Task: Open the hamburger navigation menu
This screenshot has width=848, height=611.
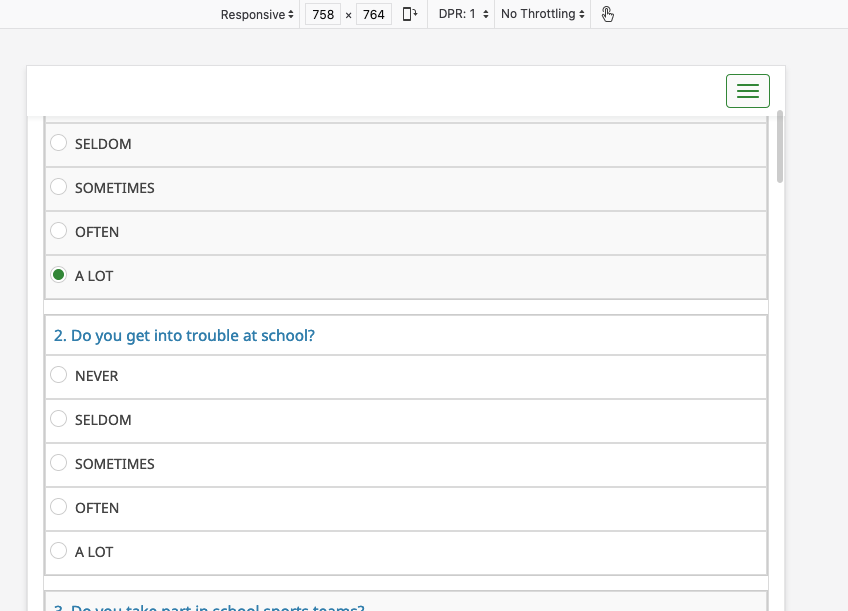Action: pyautogui.click(x=747, y=91)
